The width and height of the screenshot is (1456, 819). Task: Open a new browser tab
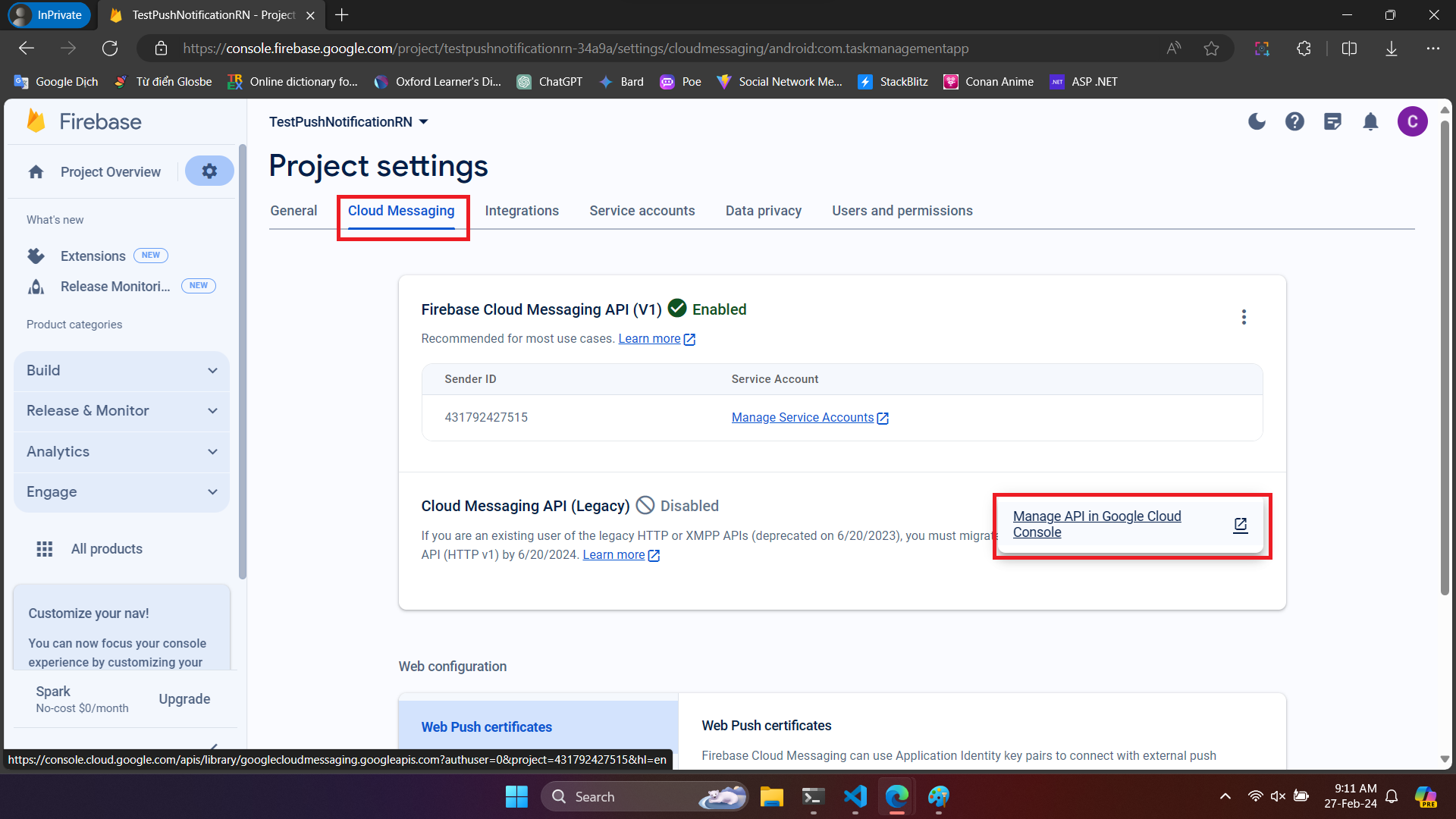pos(342,15)
